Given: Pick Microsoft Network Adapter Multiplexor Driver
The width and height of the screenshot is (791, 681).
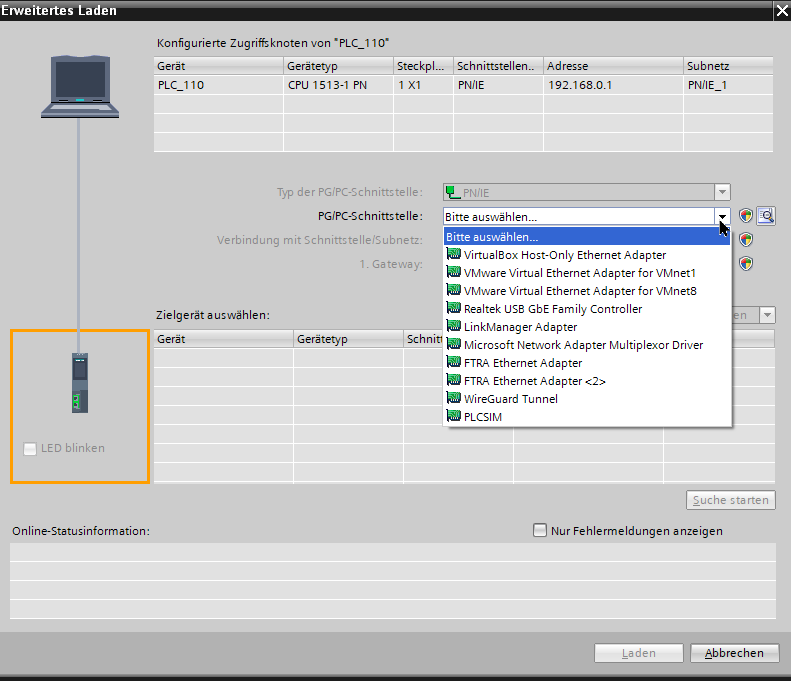Looking at the screenshot, I should (583, 345).
